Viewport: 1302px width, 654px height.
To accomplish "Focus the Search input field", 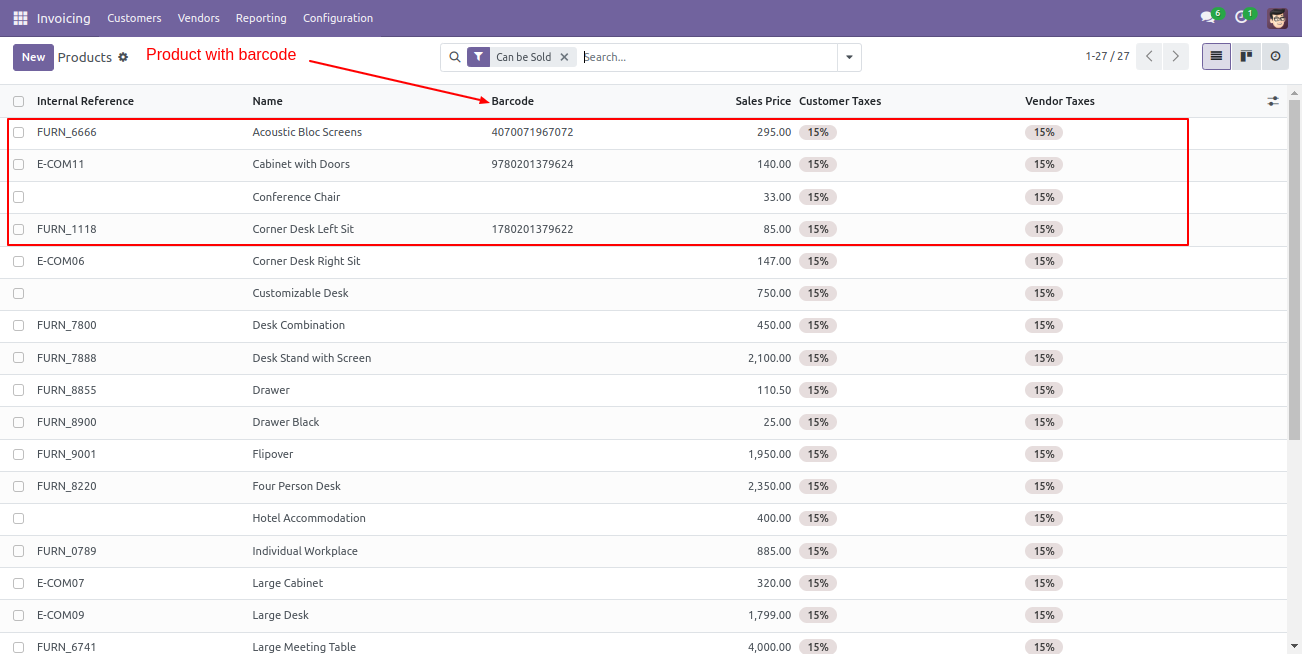I will (x=708, y=57).
